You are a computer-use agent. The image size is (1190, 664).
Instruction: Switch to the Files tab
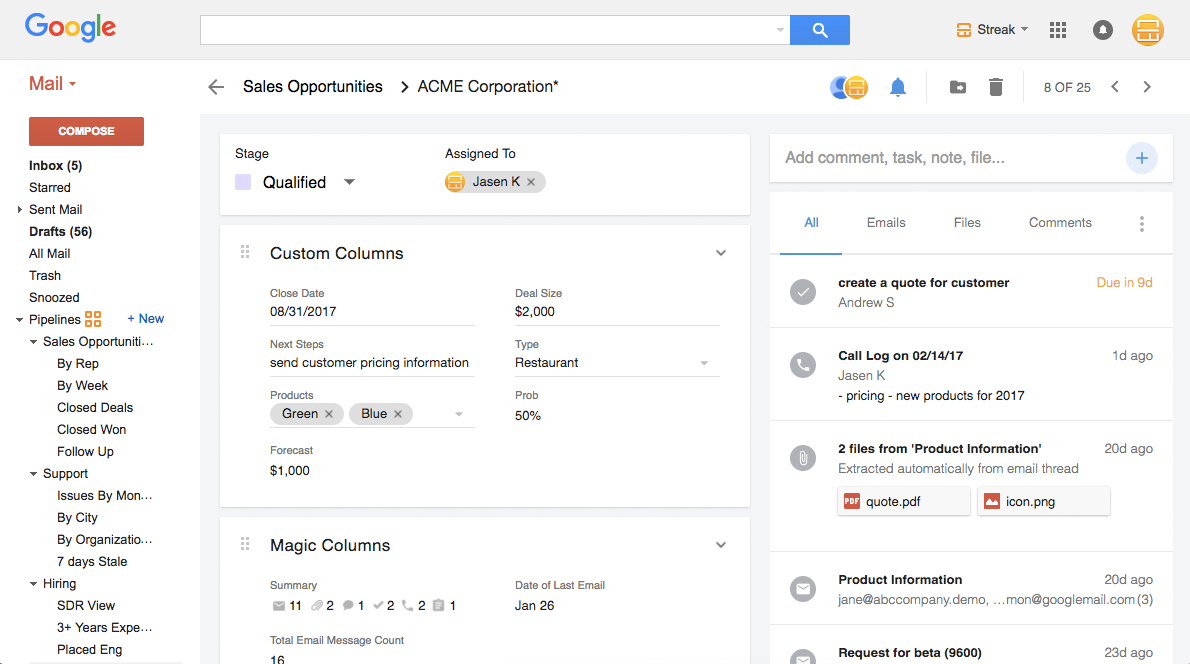click(x=967, y=222)
